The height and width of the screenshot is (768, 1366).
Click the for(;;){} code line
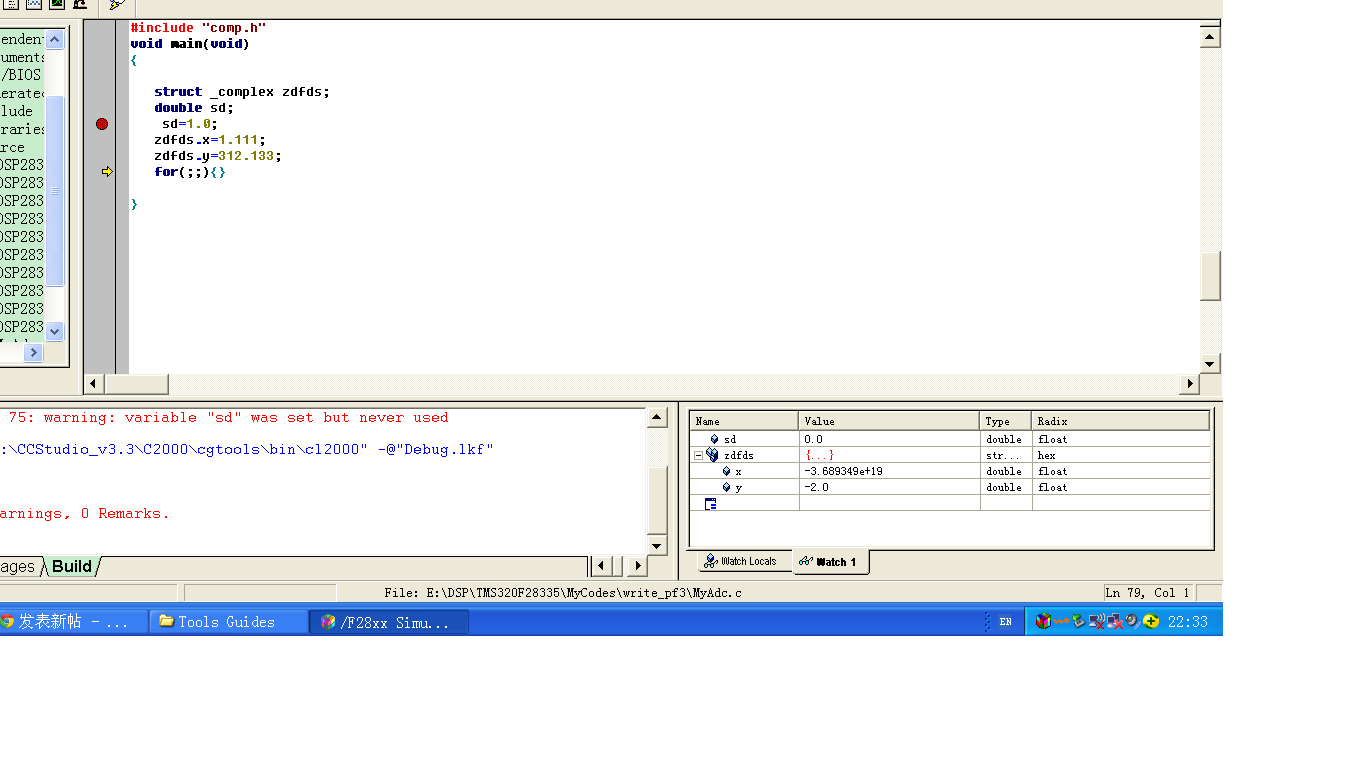pos(190,172)
